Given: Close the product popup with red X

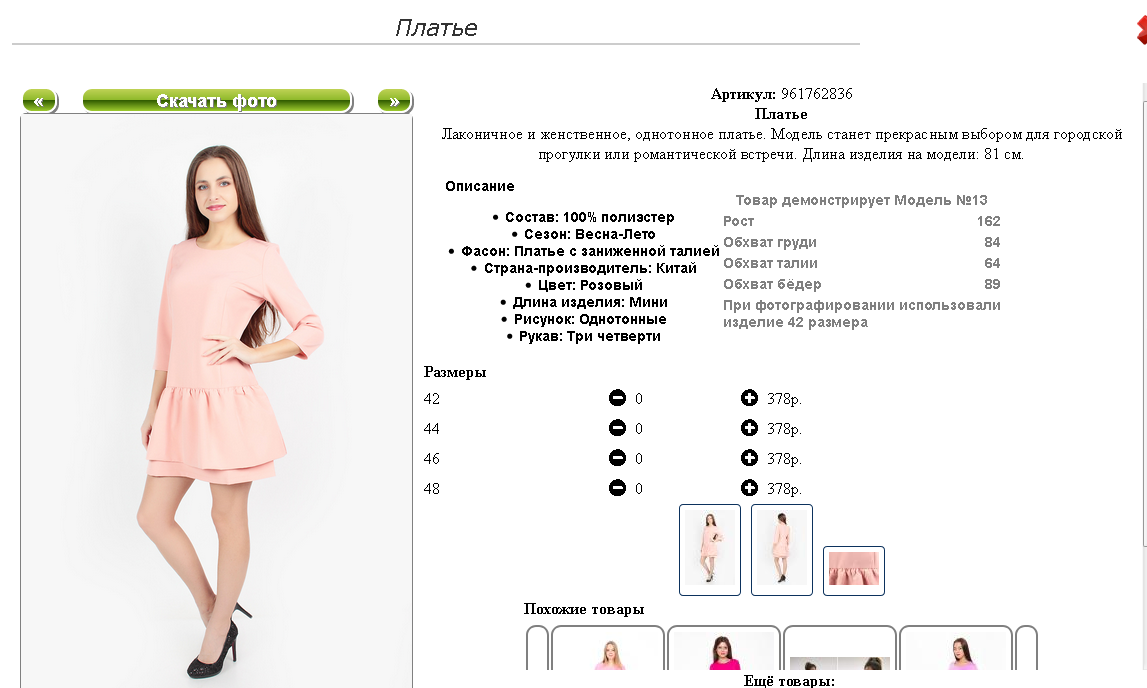Looking at the screenshot, I should (x=1142, y=29).
